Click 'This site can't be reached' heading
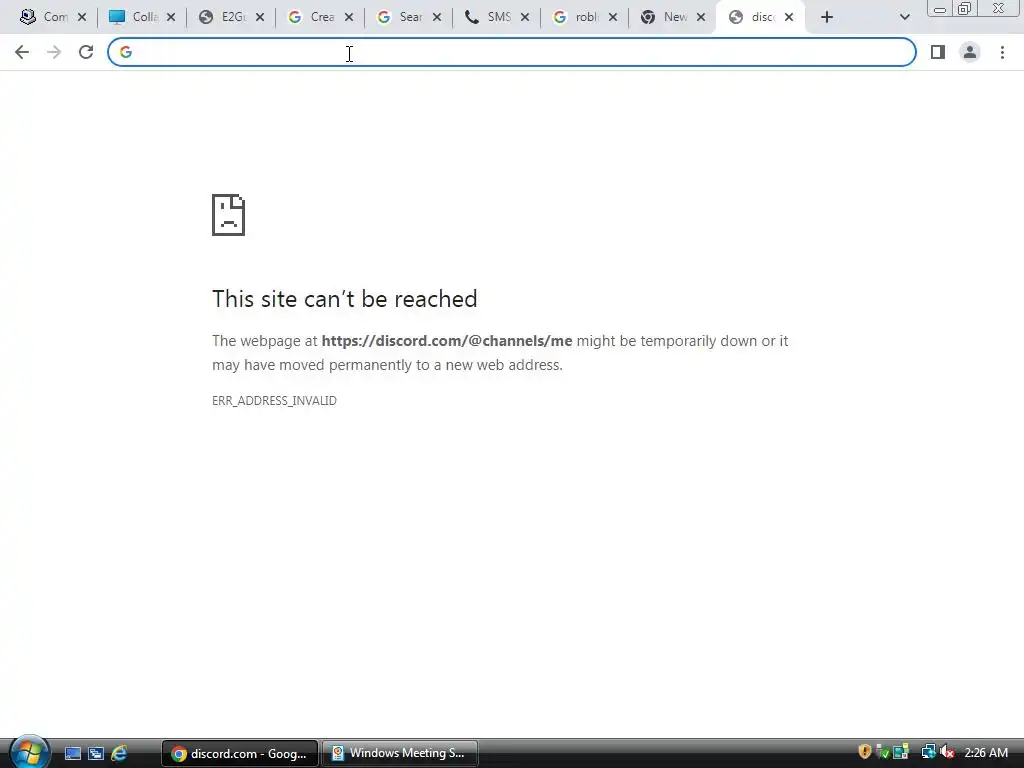This screenshot has height=768, width=1024. 345,299
